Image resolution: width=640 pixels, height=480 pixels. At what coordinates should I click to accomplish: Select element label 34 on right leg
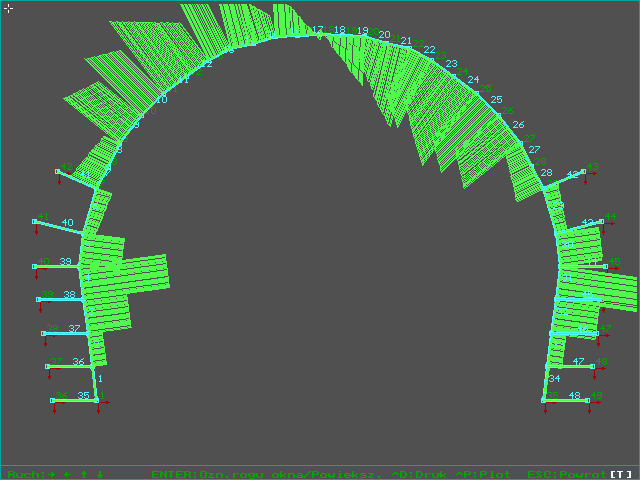pos(554,379)
